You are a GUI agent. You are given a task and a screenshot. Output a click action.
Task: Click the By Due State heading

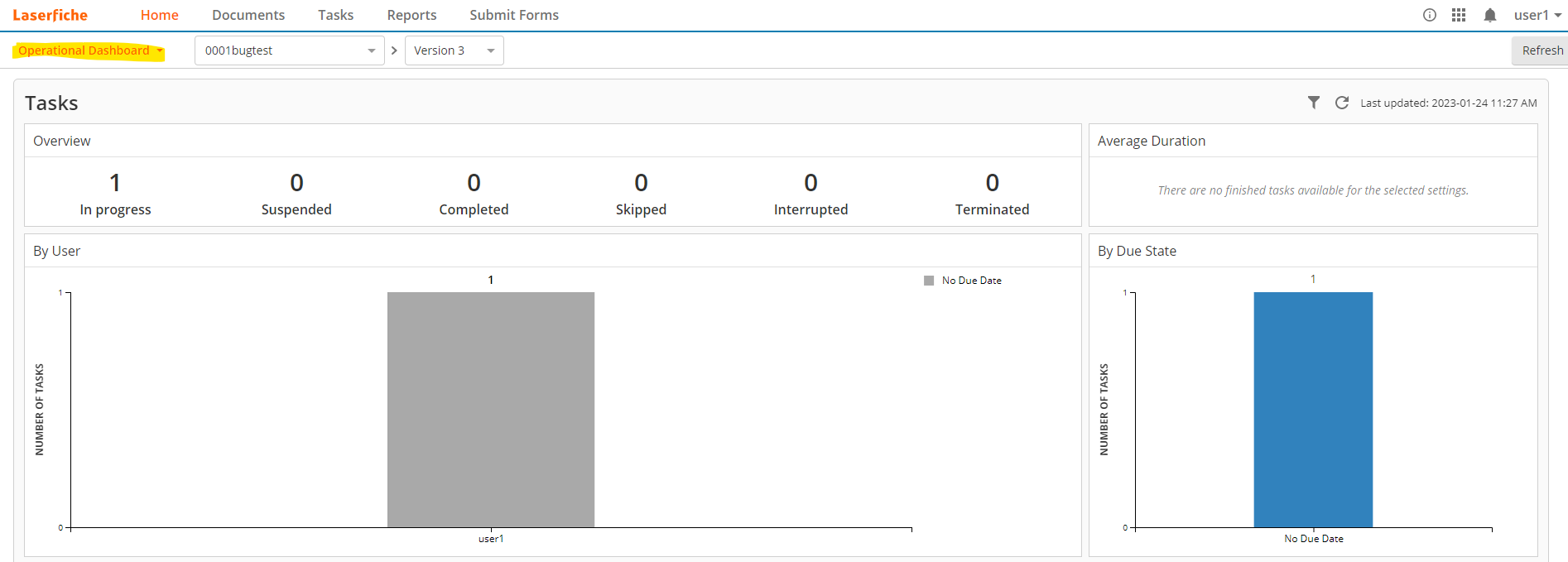click(1137, 251)
